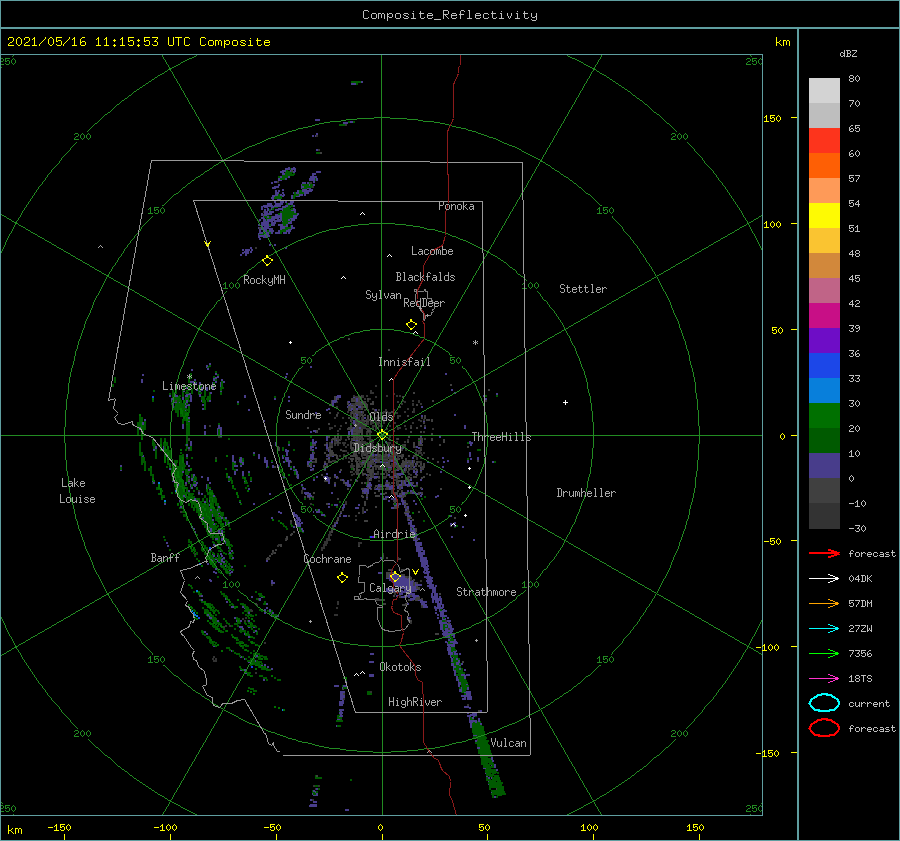This screenshot has height=841, width=900.
Task: Click the ThreeHills label
Action: point(501,437)
